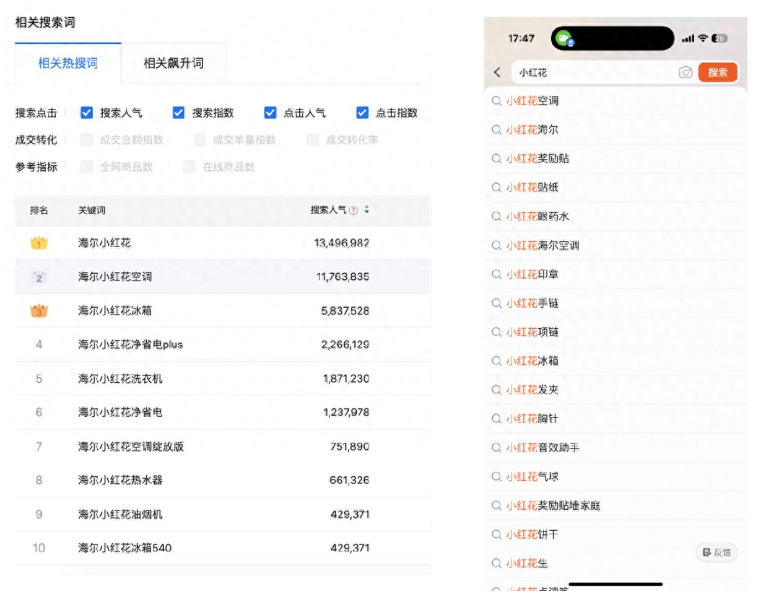This screenshot has width=761, height=597.
Task: Toggle the 搜索指数 checkbox
Action: [179, 113]
